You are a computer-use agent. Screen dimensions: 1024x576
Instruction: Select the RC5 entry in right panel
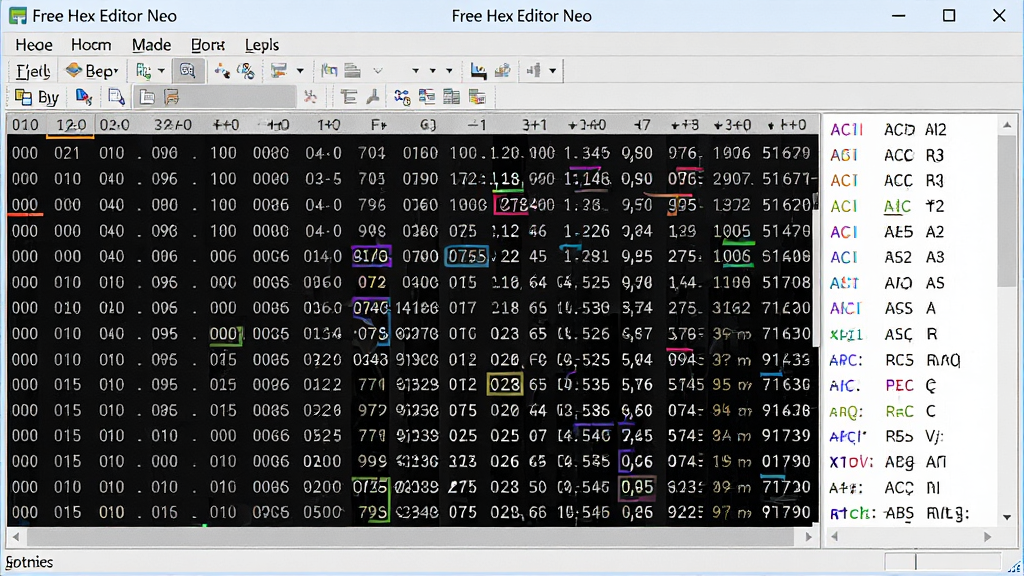(x=899, y=360)
